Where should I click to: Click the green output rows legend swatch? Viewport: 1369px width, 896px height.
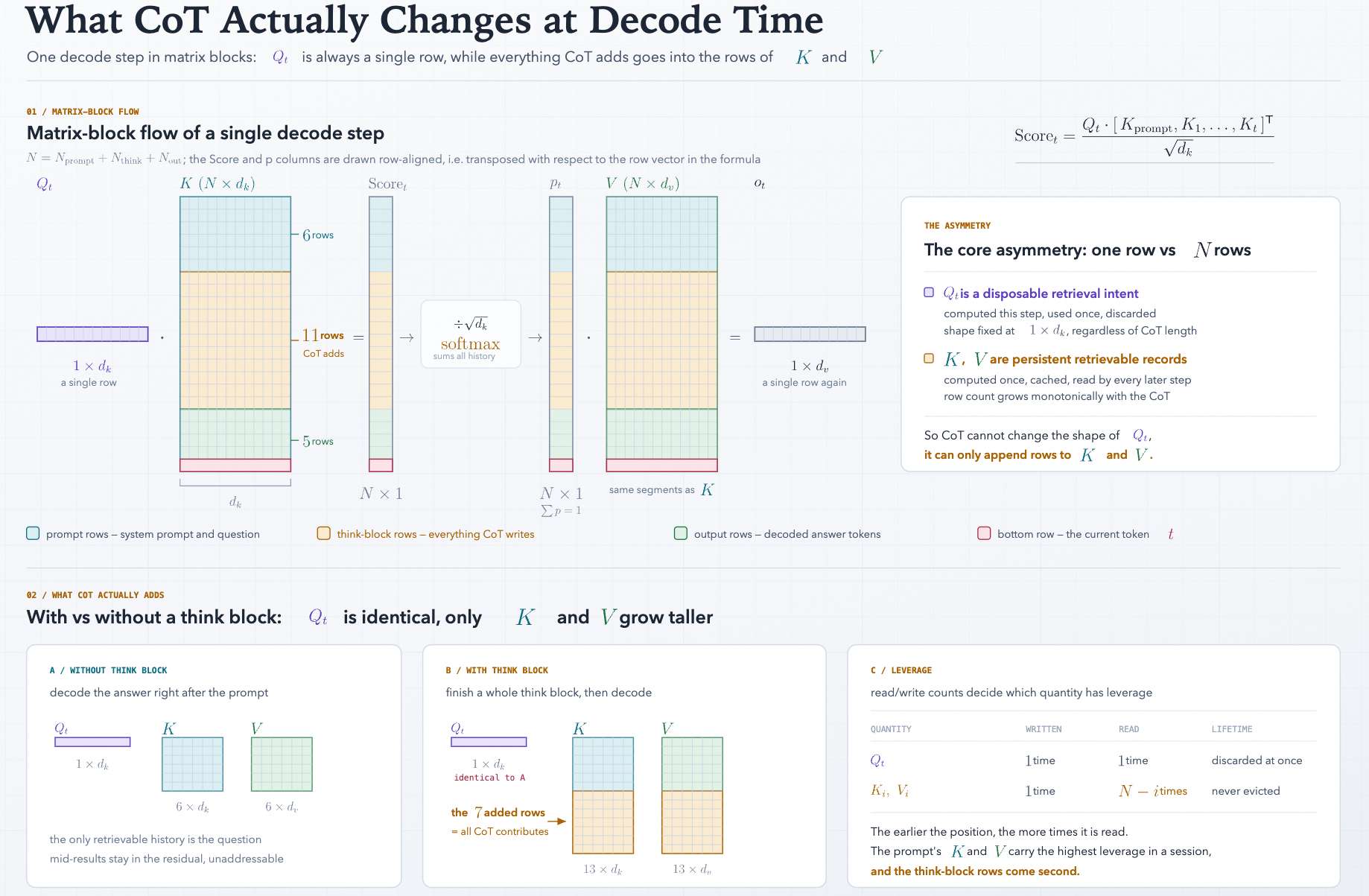[680, 533]
